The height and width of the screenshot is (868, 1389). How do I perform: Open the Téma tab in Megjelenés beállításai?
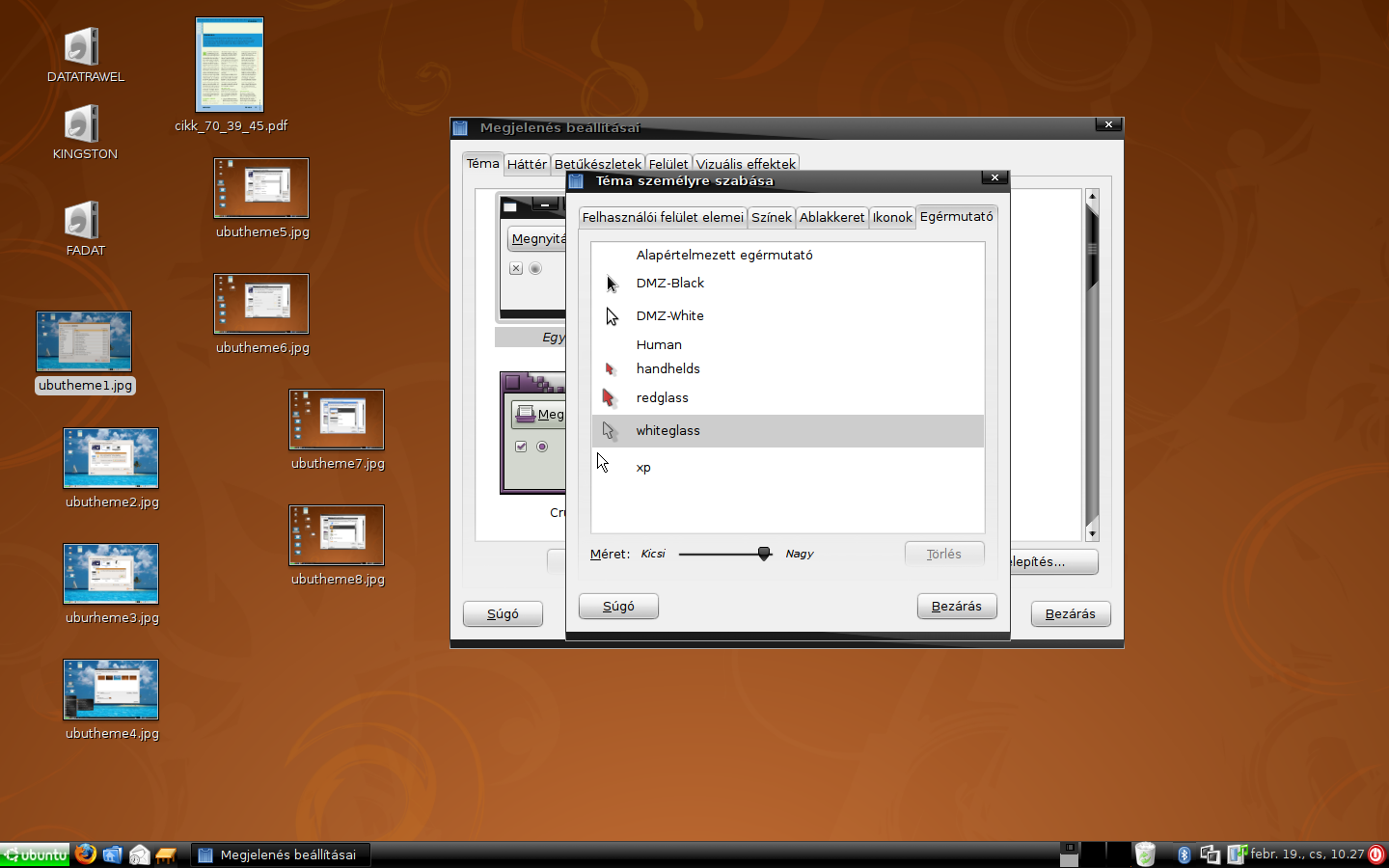[482, 163]
